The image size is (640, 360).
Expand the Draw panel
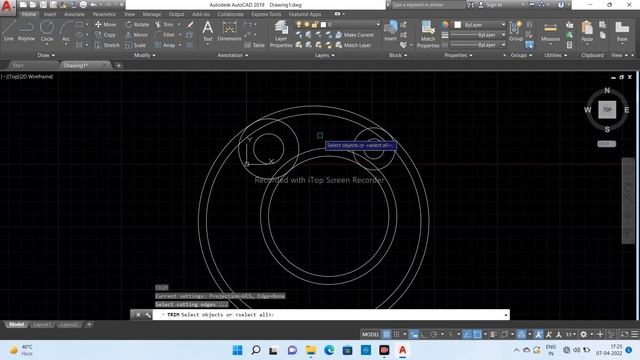coord(46,55)
